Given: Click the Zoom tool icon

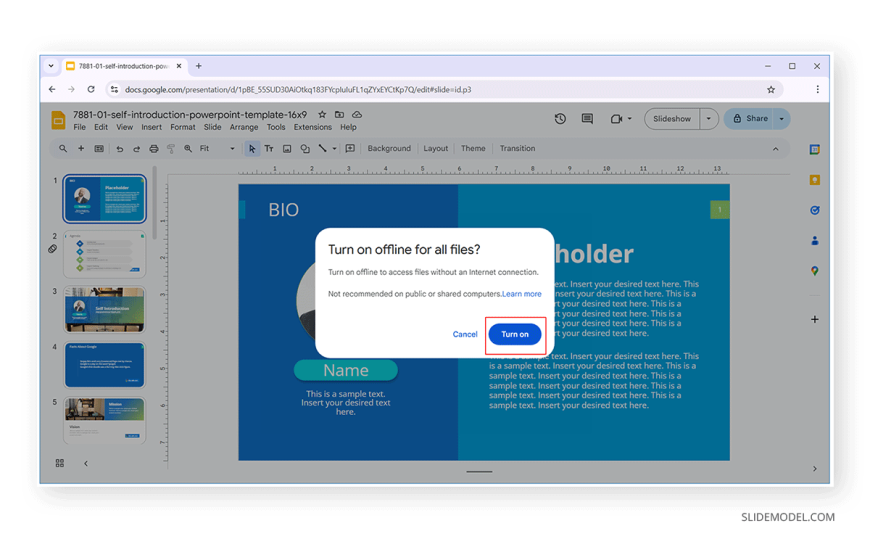Looking at the screenshot, I should pos(188,149).
